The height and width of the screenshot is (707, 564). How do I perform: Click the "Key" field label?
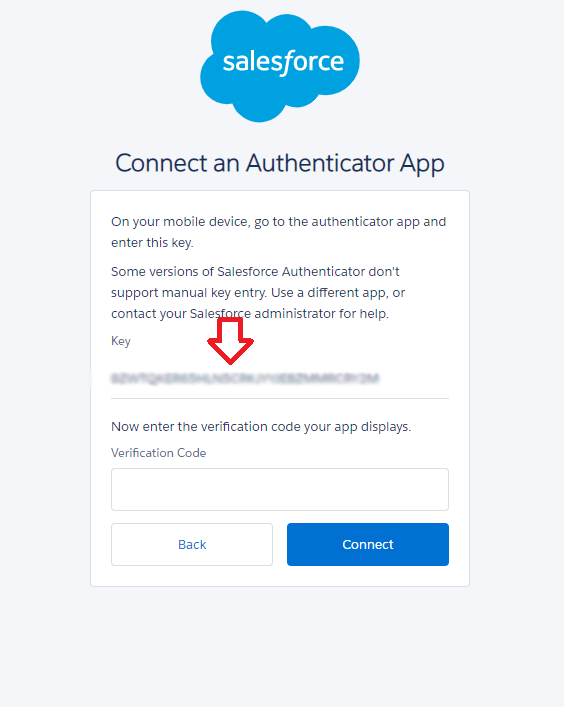point(121,341)
